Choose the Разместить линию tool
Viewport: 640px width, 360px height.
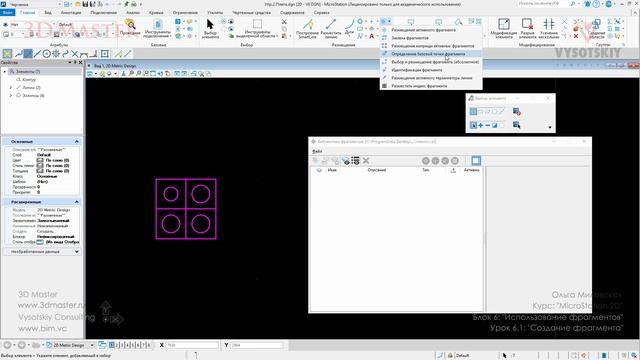click(x=331, y=29)
